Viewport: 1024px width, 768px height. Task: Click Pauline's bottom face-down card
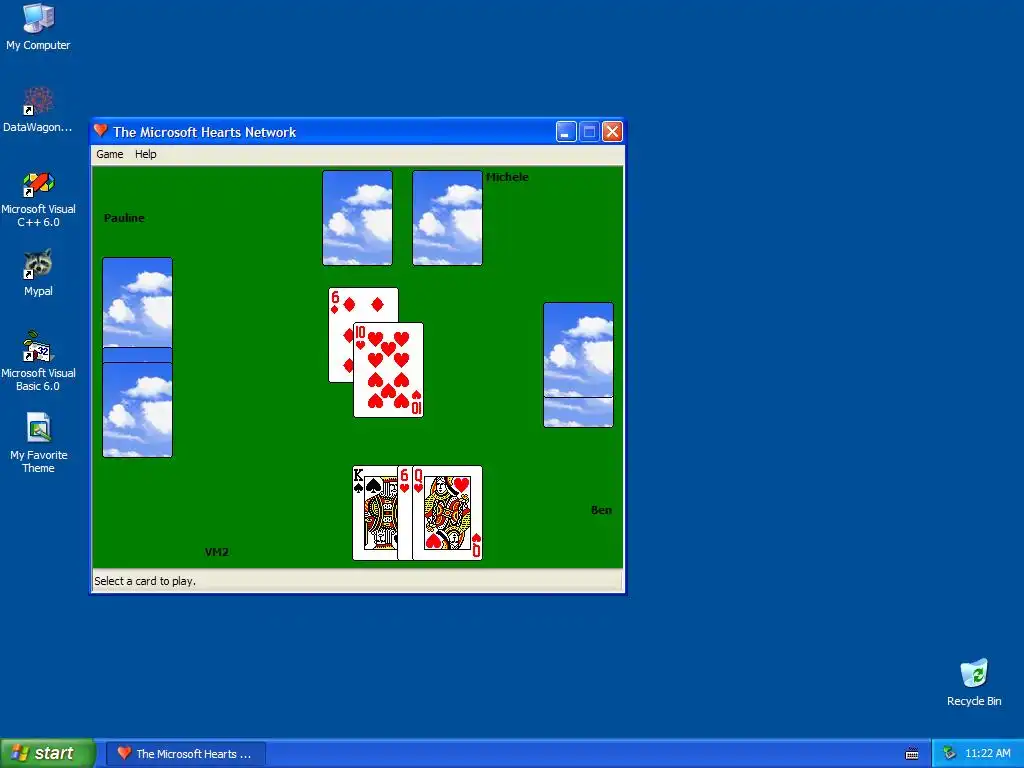[x=137, y=410]
